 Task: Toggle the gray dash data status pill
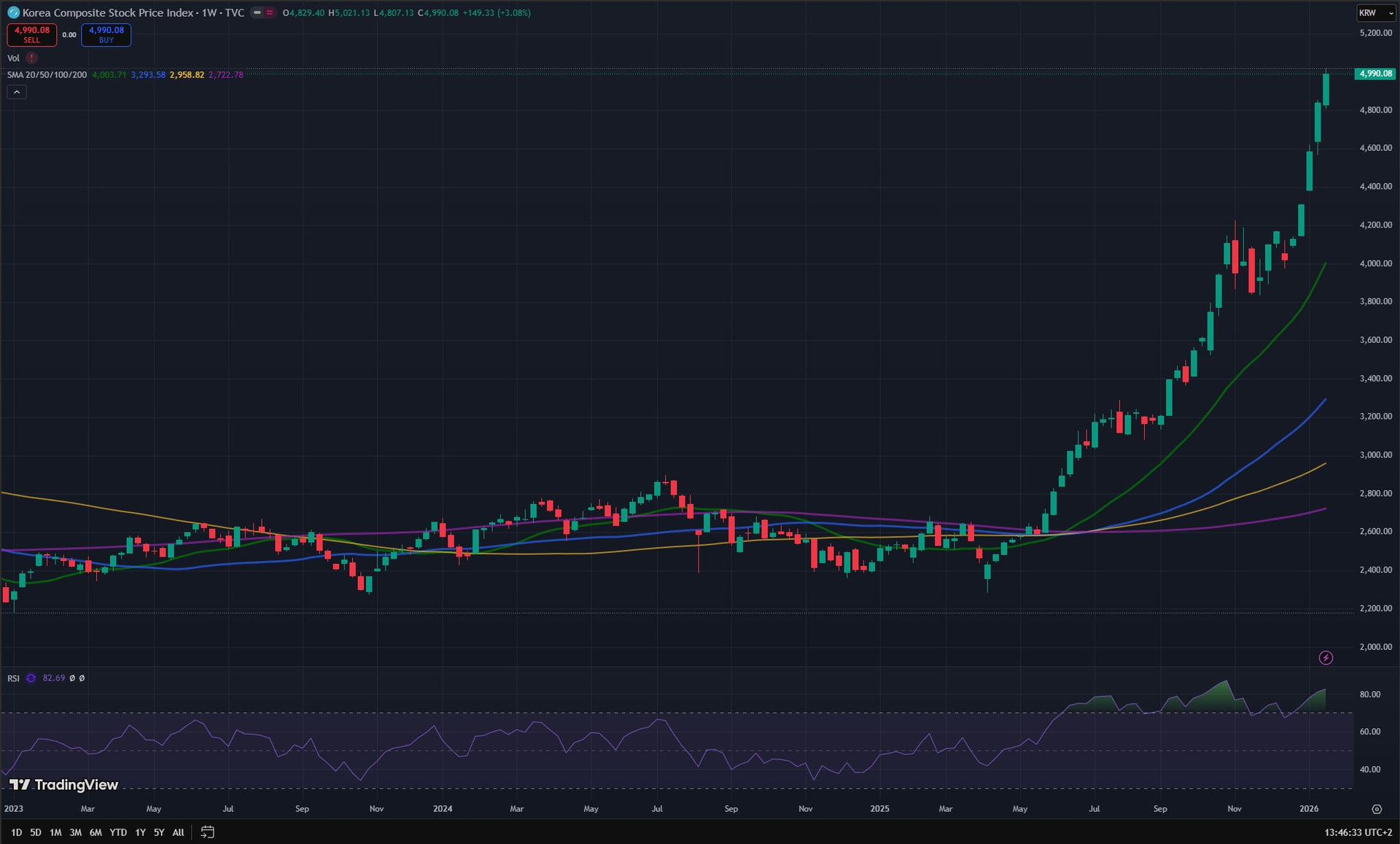click(257, 12)
